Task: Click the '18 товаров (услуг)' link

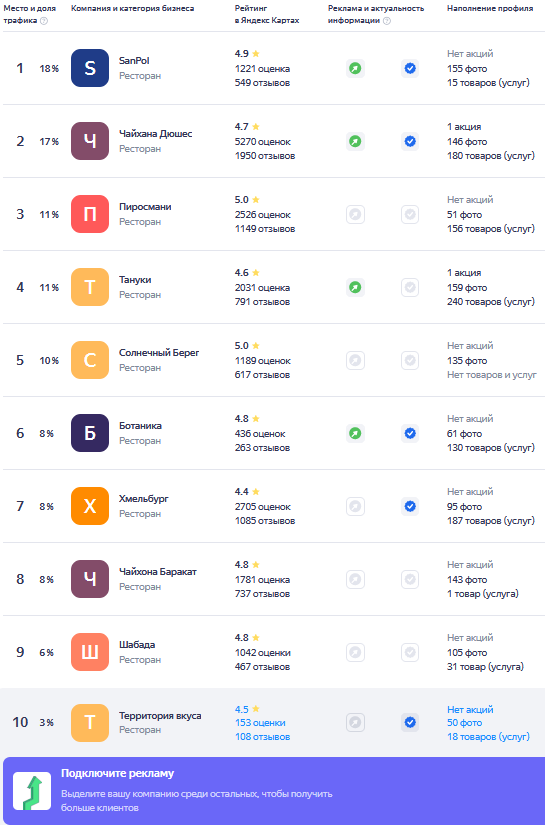Action: (488, 737)
